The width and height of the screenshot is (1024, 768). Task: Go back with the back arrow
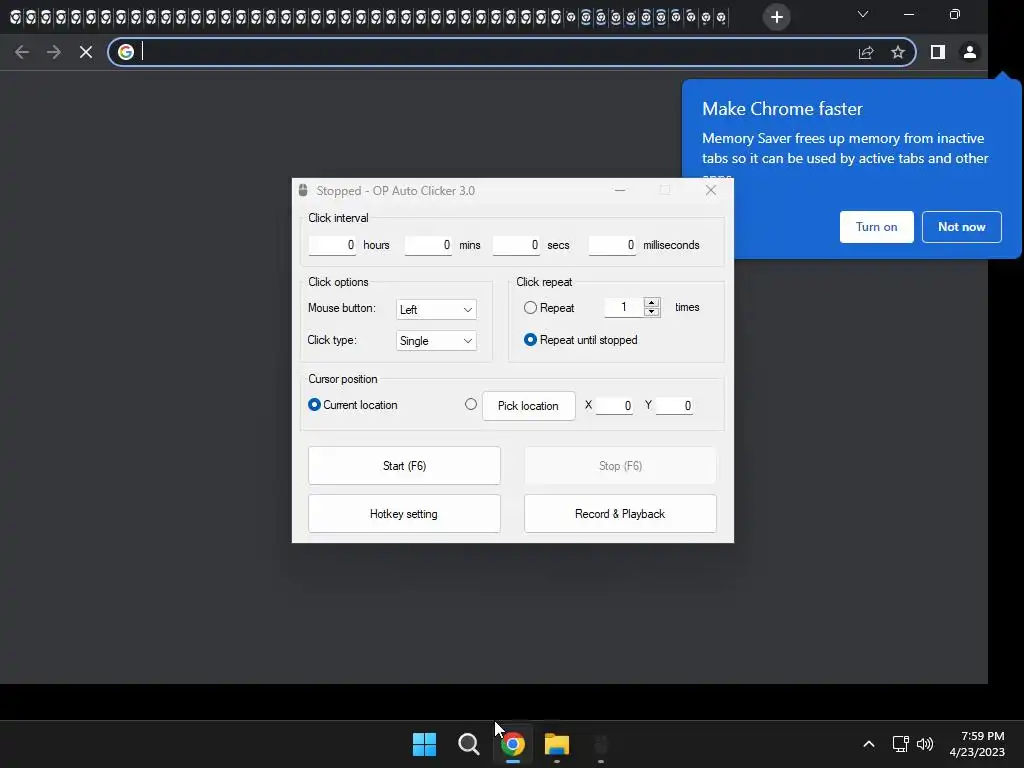pos(22,52)
